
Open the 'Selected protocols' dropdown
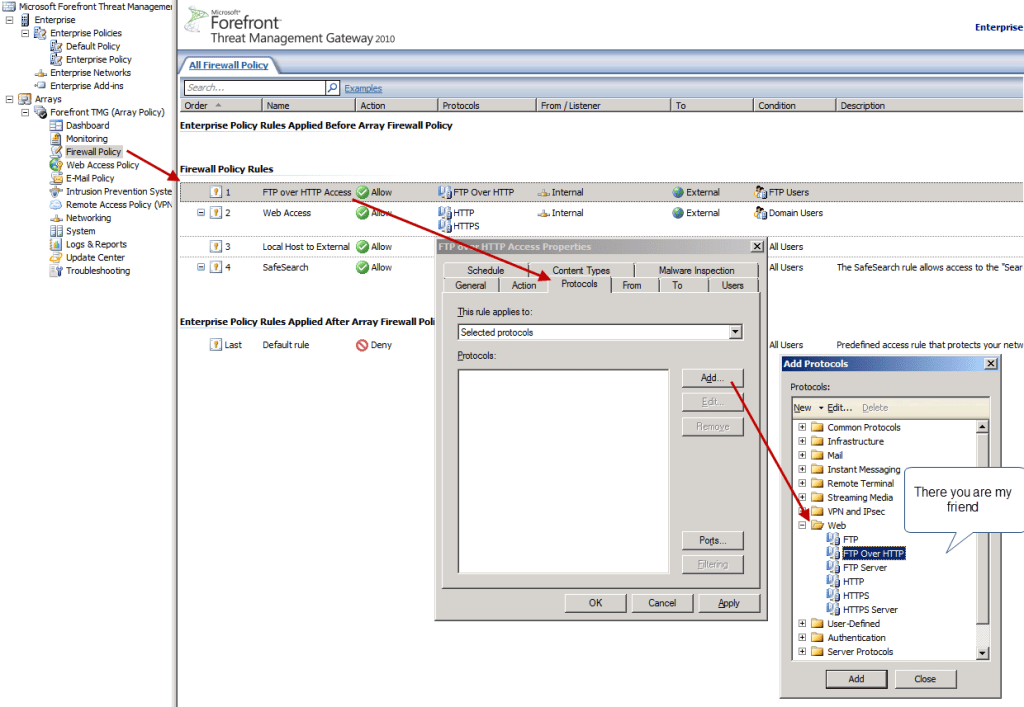[x=736, y=332]
